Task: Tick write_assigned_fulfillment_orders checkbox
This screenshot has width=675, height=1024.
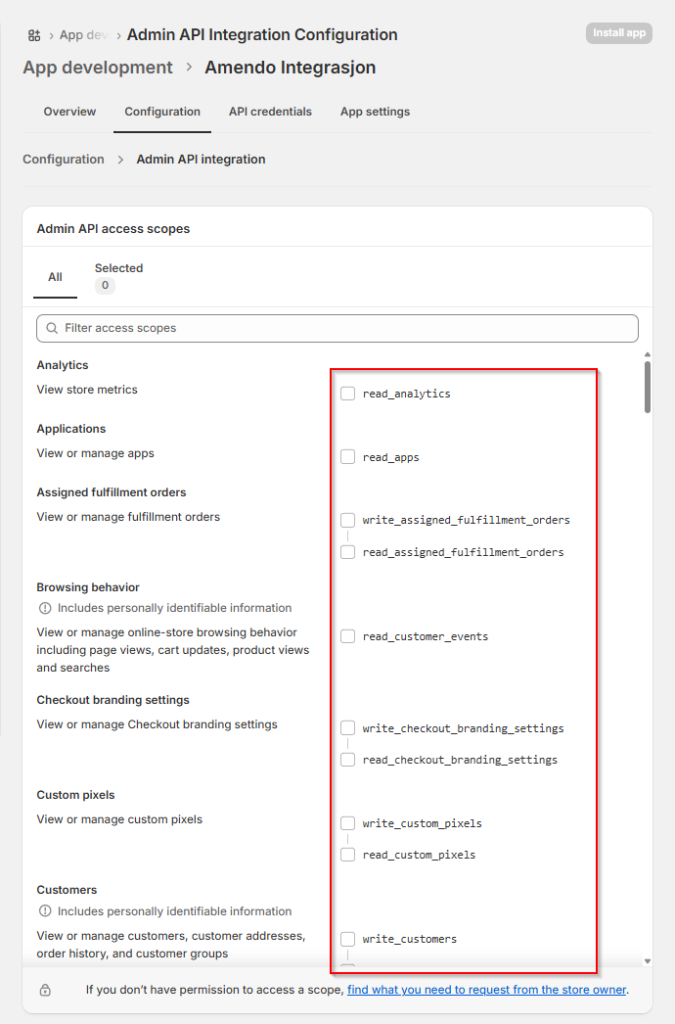Action: pos(348,520)
